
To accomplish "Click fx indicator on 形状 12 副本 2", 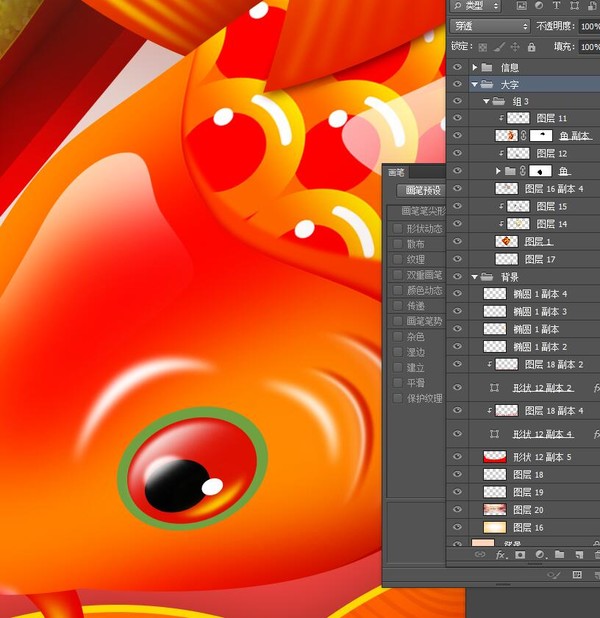I will point(596,388).
